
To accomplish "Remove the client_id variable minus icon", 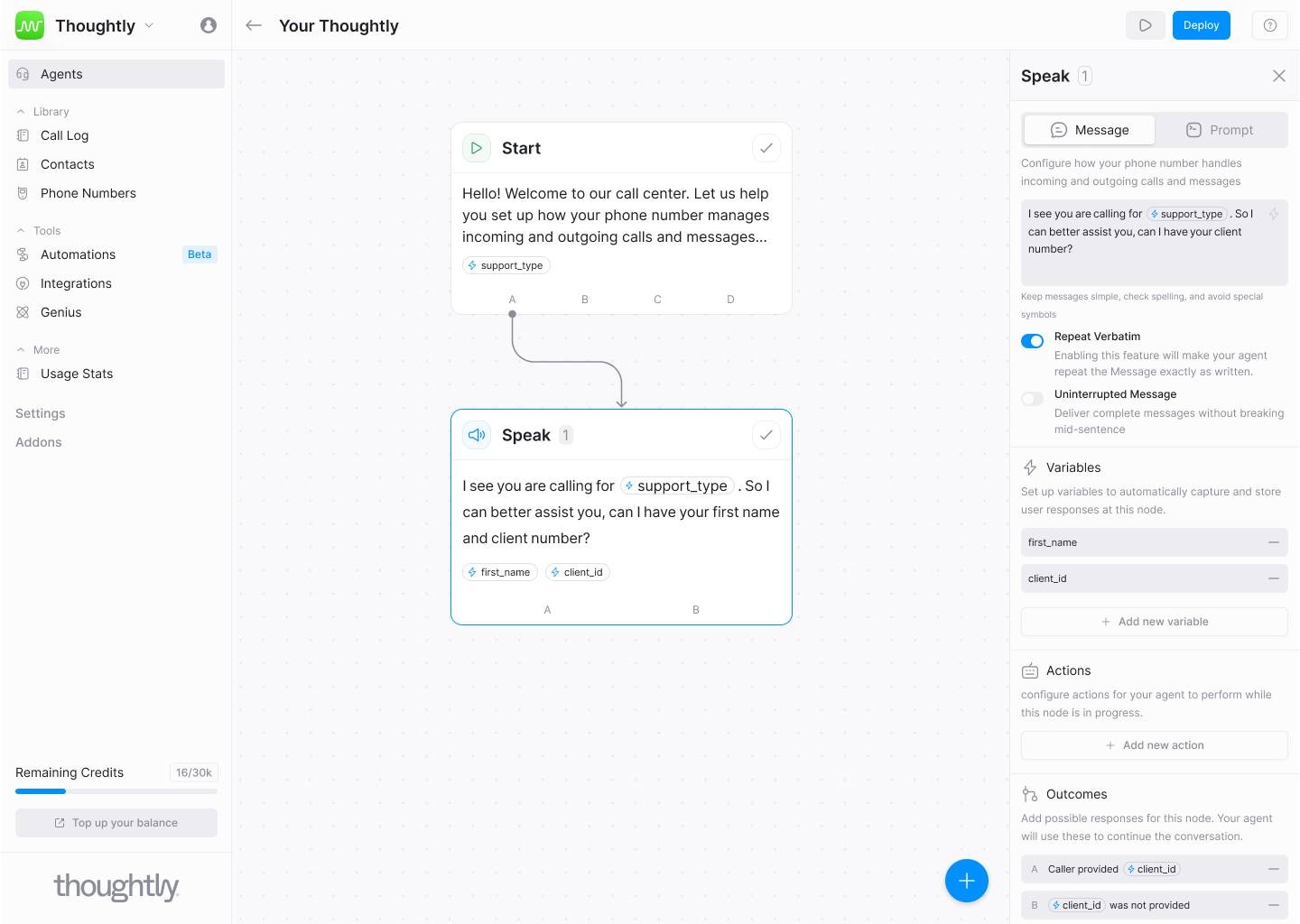I will click(x=1274, y=578).
